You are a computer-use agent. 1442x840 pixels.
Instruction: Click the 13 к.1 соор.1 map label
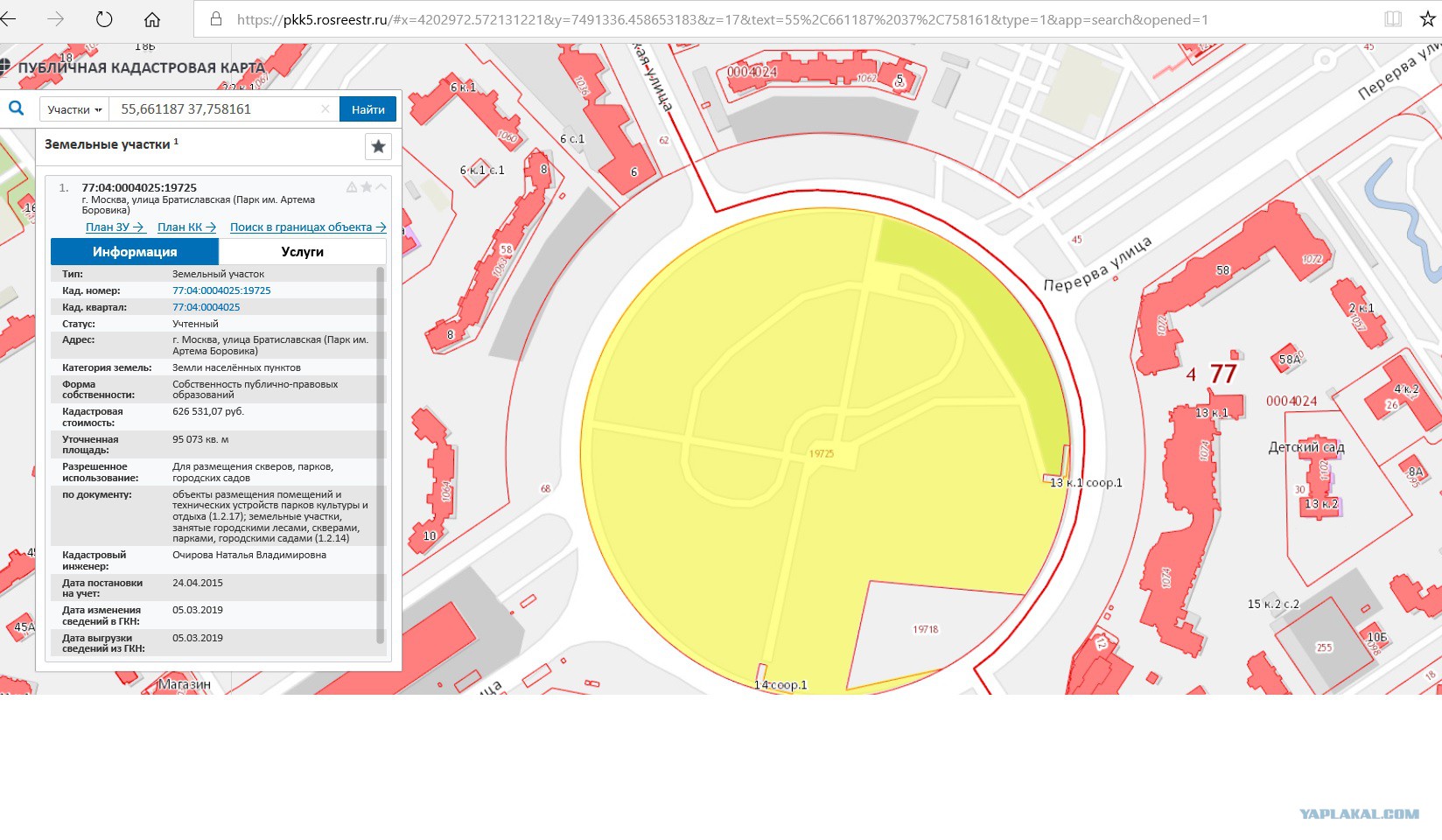pos(1086,482)
